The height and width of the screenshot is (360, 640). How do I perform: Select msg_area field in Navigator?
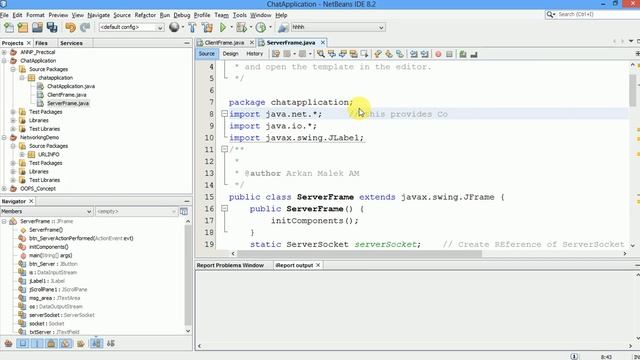(54, 298)
